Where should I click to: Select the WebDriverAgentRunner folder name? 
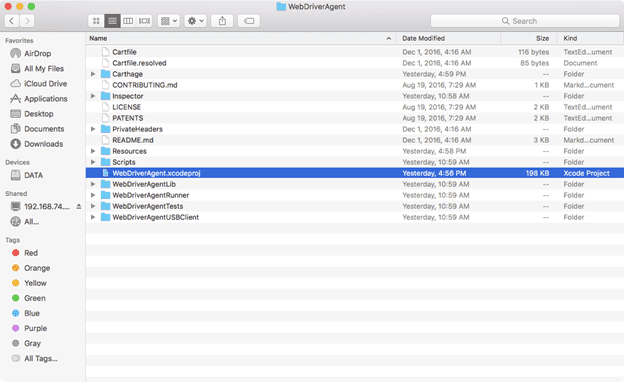pos(150,195)
